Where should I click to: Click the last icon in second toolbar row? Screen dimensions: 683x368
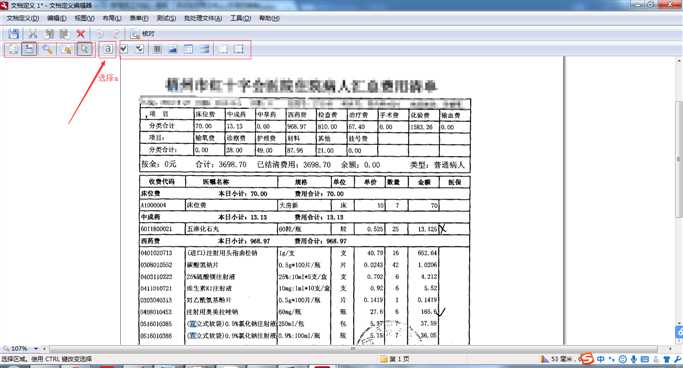[x=239, y=49]
